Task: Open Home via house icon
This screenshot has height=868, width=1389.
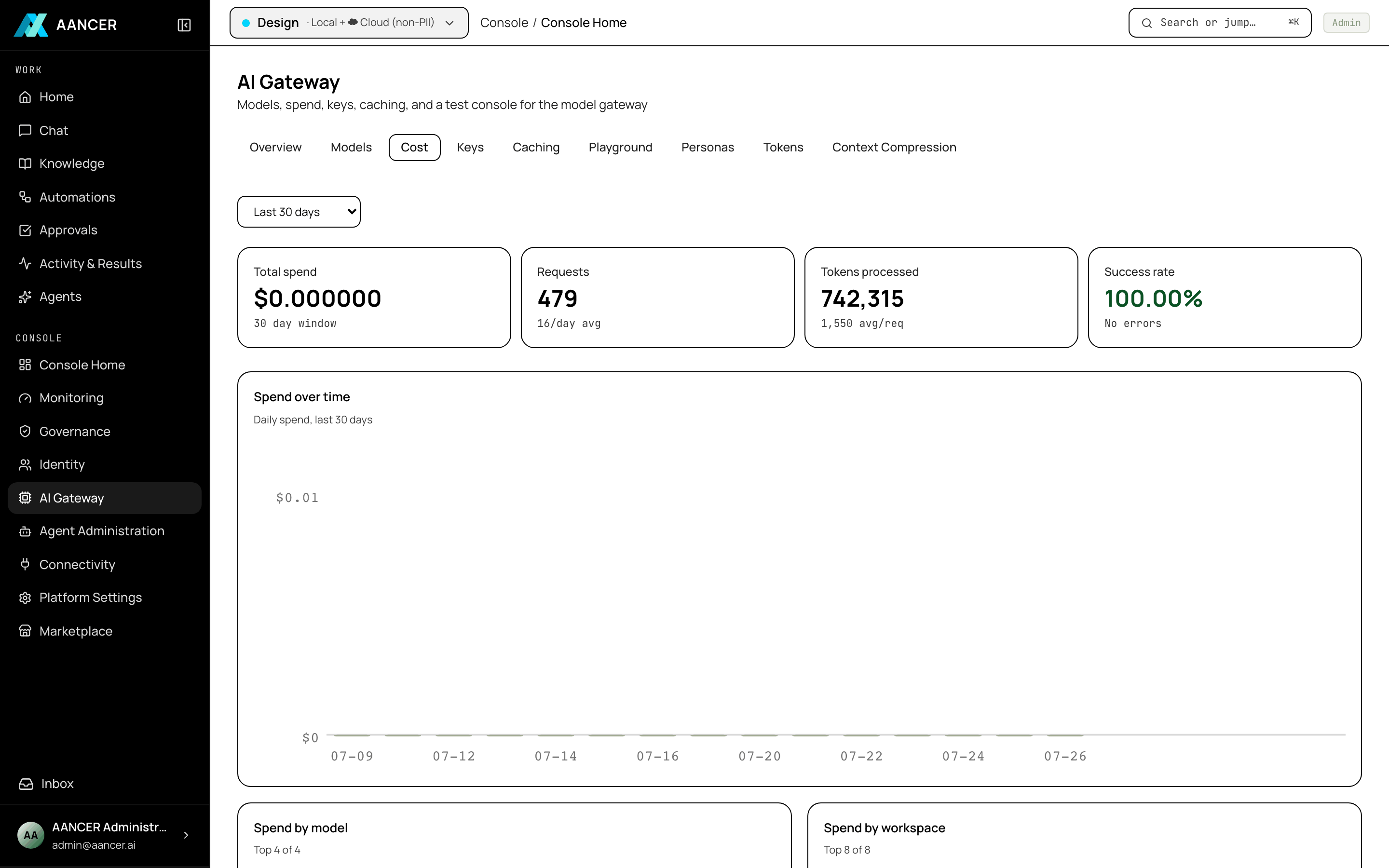Action: [25, 97]
